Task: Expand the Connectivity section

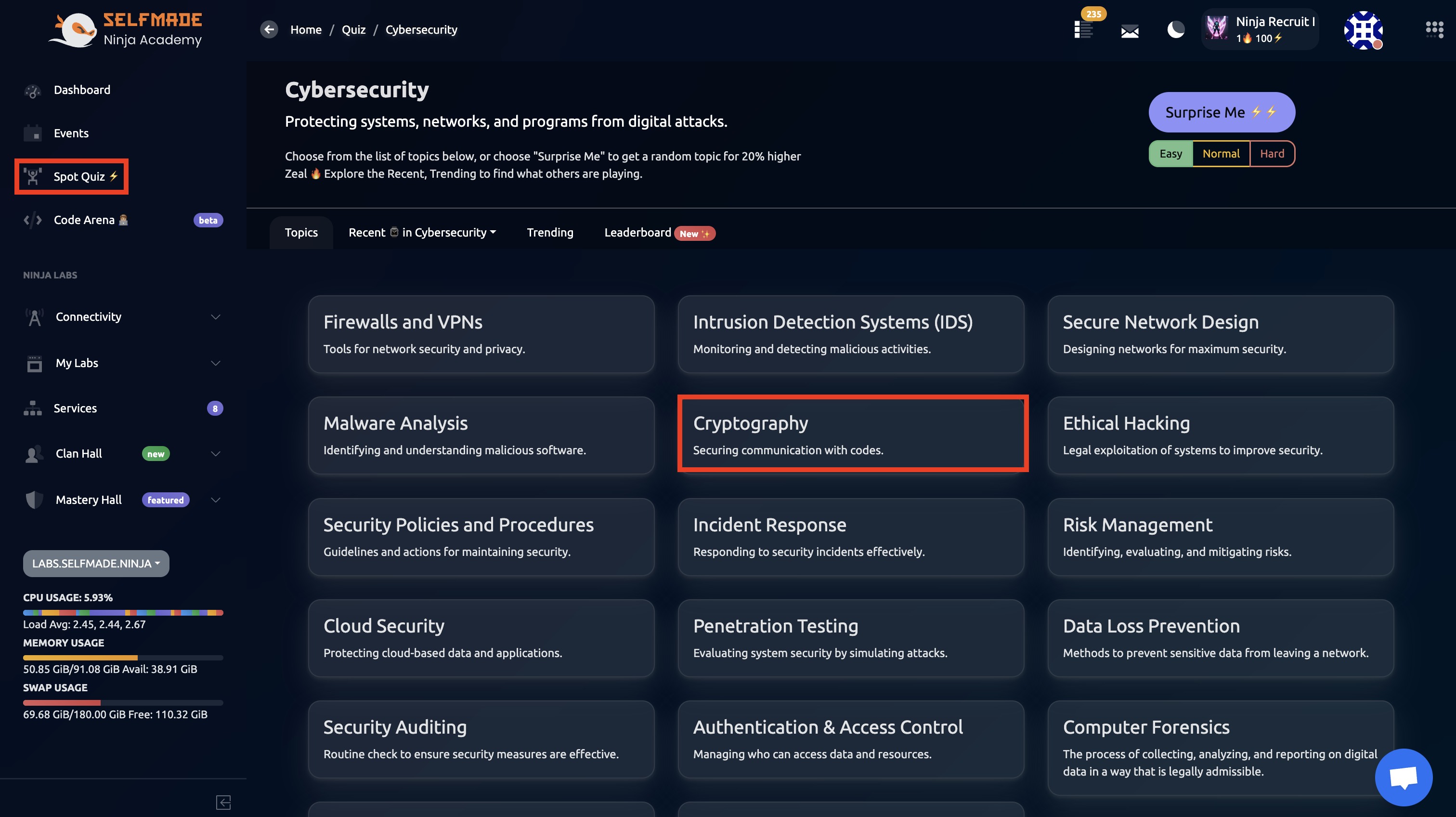Action: coord(215,316)
